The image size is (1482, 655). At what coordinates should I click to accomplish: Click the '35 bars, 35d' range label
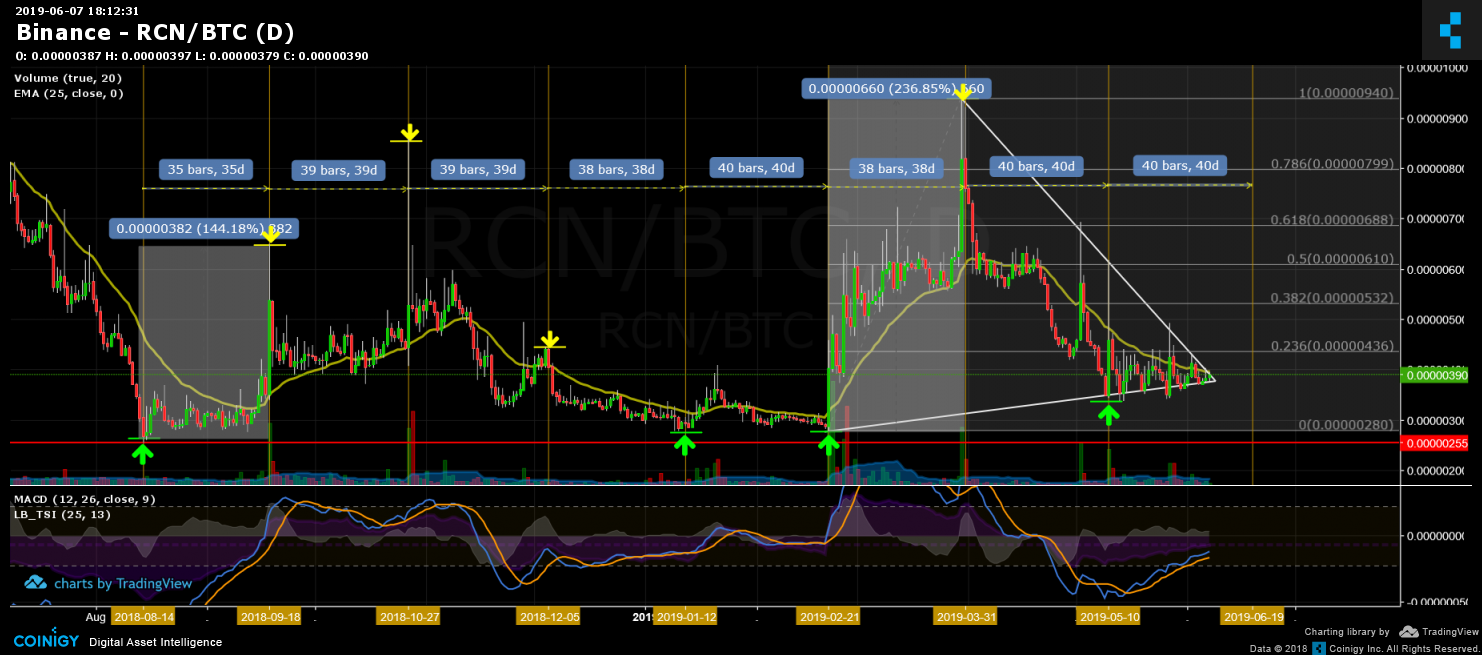click(204, 169)
